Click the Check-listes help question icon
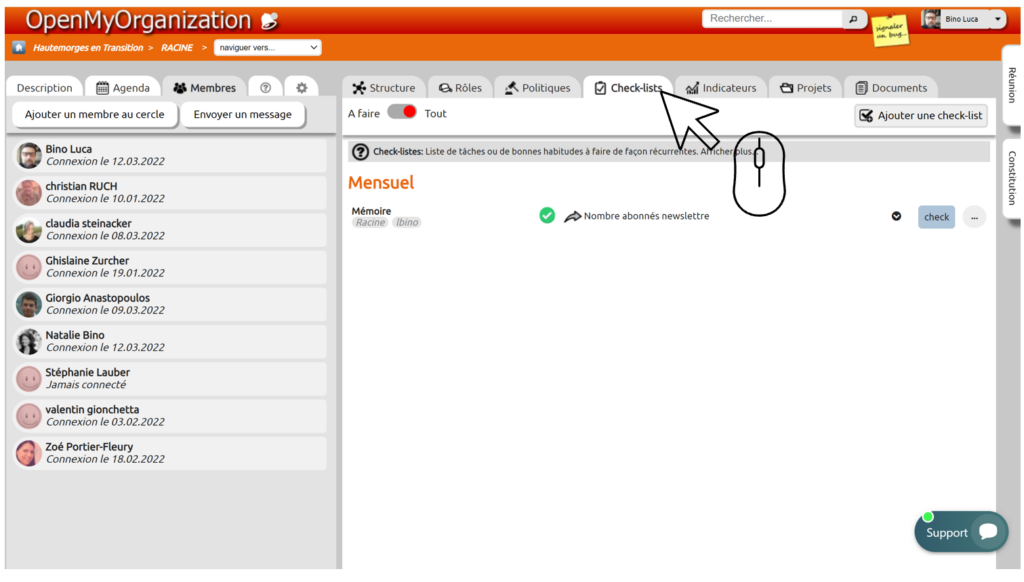This screenshot has height=582, width=1024. coord(360,152)
